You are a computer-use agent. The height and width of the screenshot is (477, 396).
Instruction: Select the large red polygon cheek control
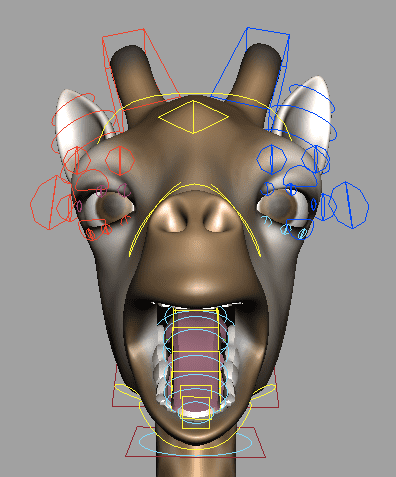pos(51,202)
